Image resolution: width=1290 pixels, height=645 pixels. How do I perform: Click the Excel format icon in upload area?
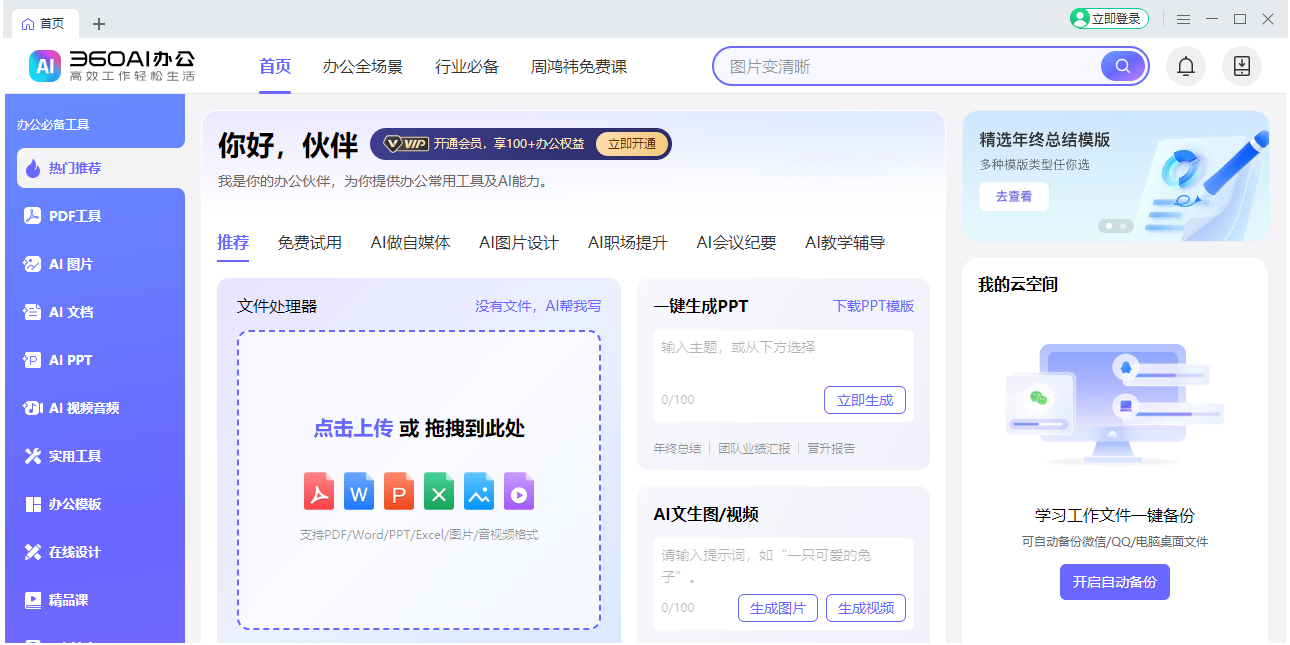438,491
